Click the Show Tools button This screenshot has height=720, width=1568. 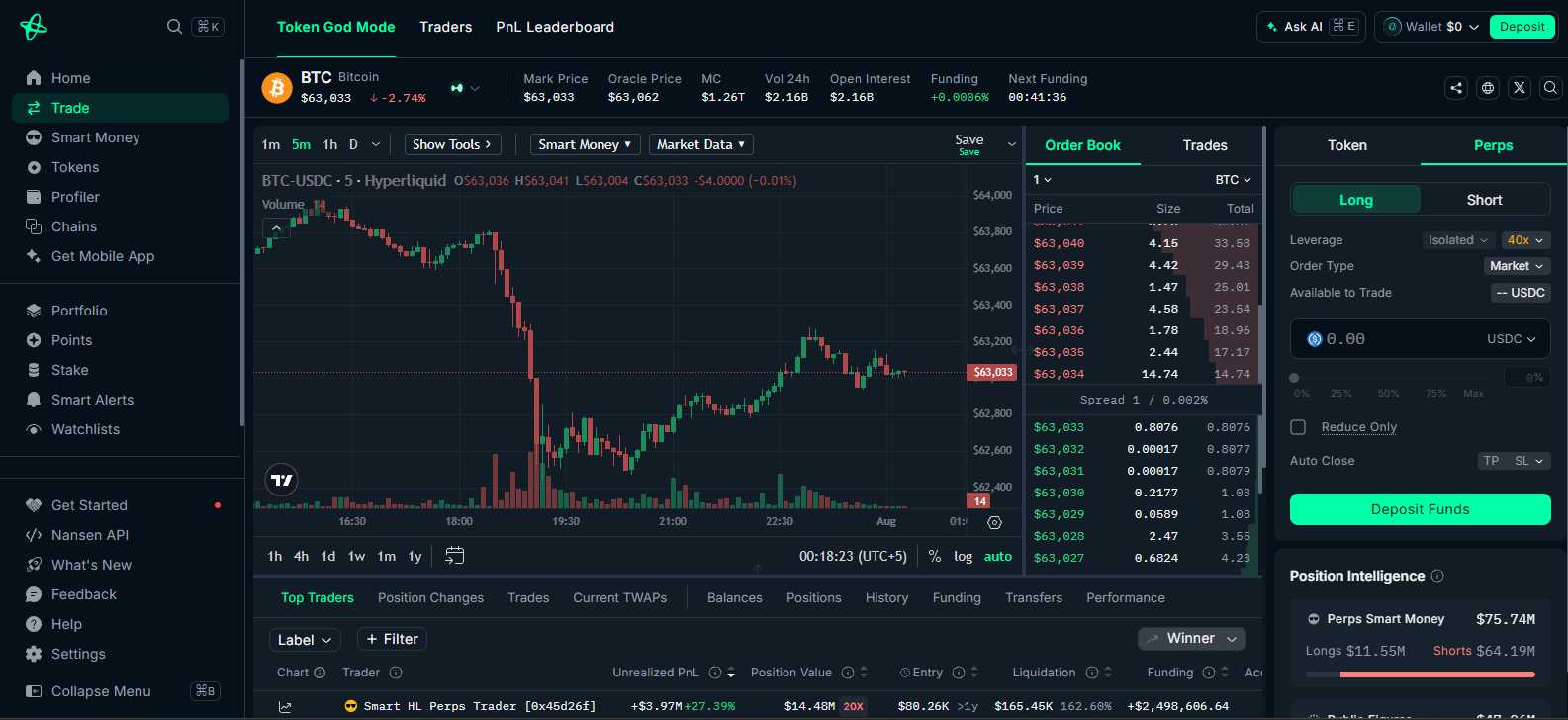click(453, 144)
